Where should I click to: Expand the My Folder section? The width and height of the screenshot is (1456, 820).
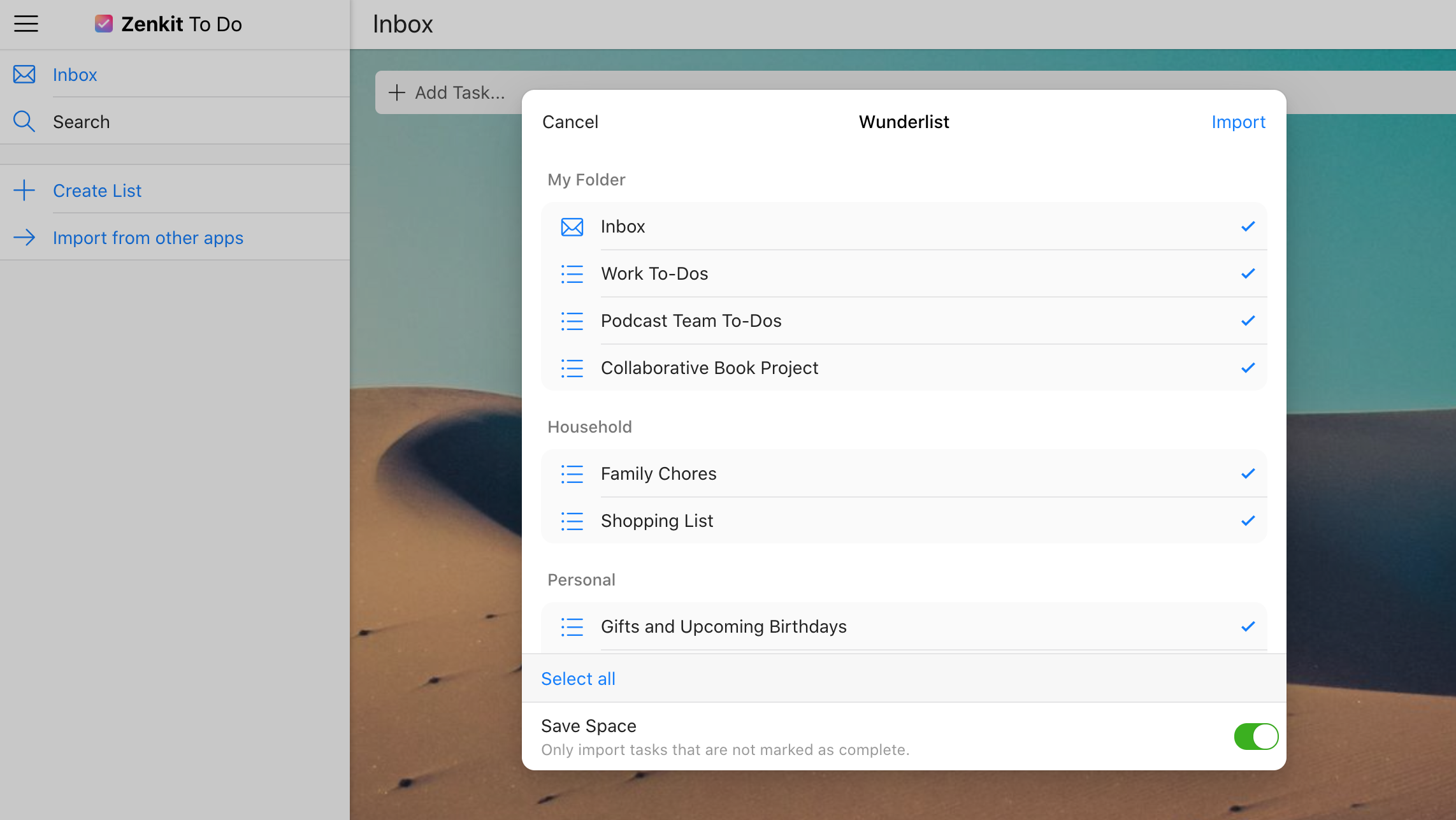[x=587, y=180]
